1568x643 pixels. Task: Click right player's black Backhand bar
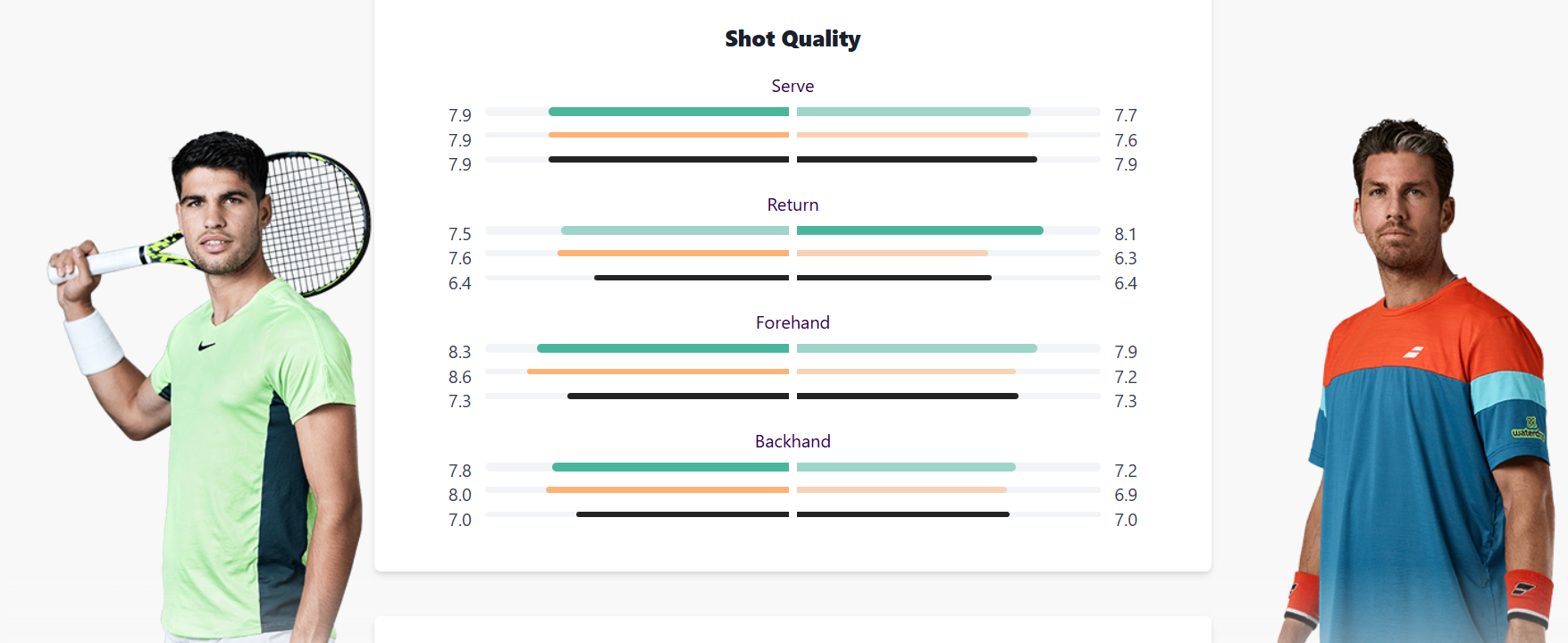tap(903, 514)
